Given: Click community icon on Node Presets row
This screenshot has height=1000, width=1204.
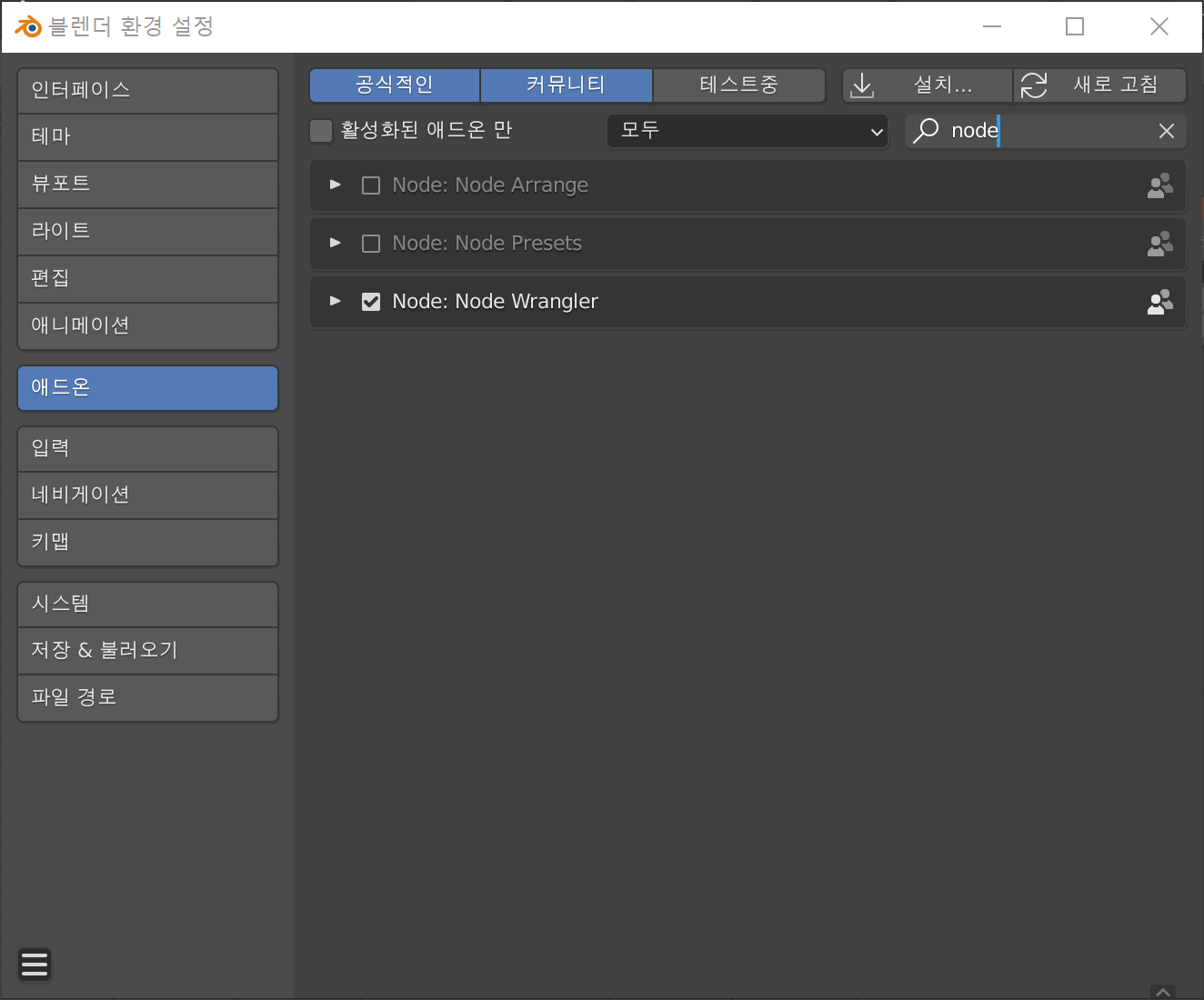Looking at the screenshot, I should [x=1160, y=244].
